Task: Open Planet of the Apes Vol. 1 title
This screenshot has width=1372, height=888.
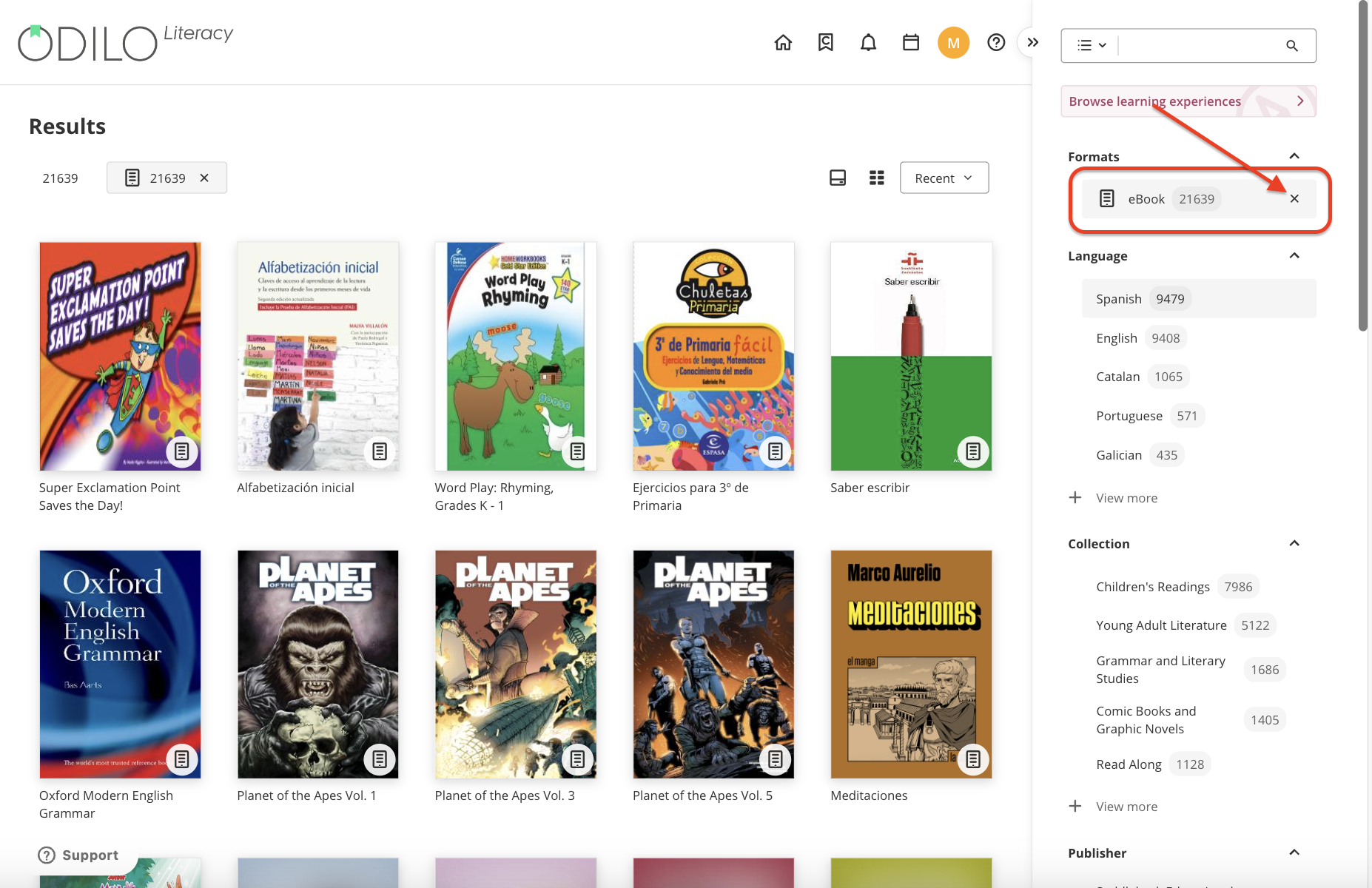Action: point(306,795)
